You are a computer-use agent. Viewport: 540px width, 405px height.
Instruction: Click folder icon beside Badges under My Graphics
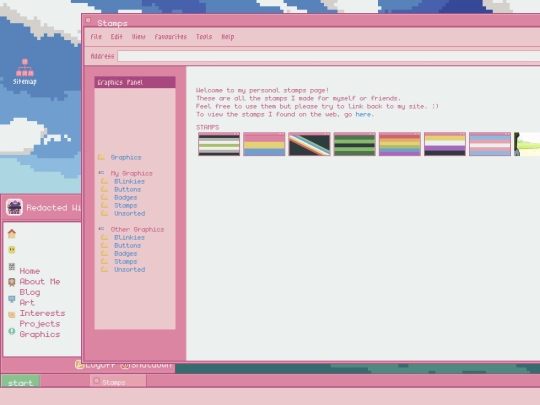coord(105,197)
